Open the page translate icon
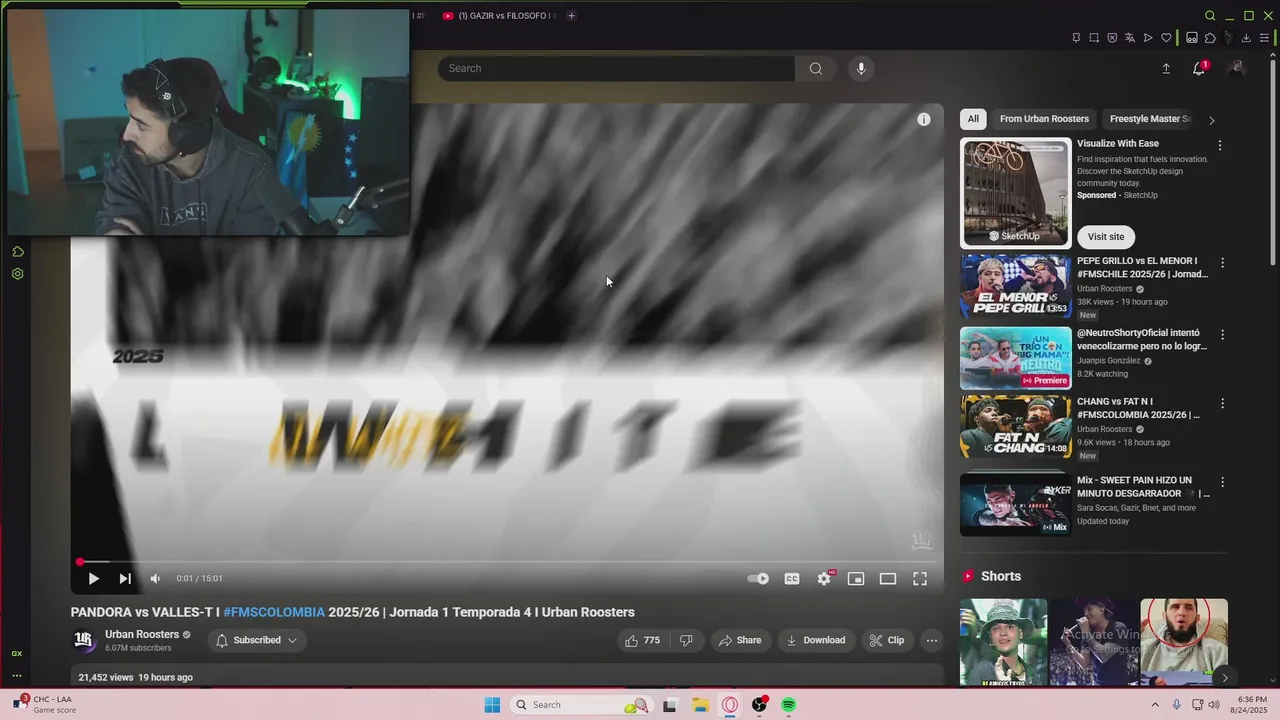The height and width of the screenshot is (720, 1280). coord(1130,38)
